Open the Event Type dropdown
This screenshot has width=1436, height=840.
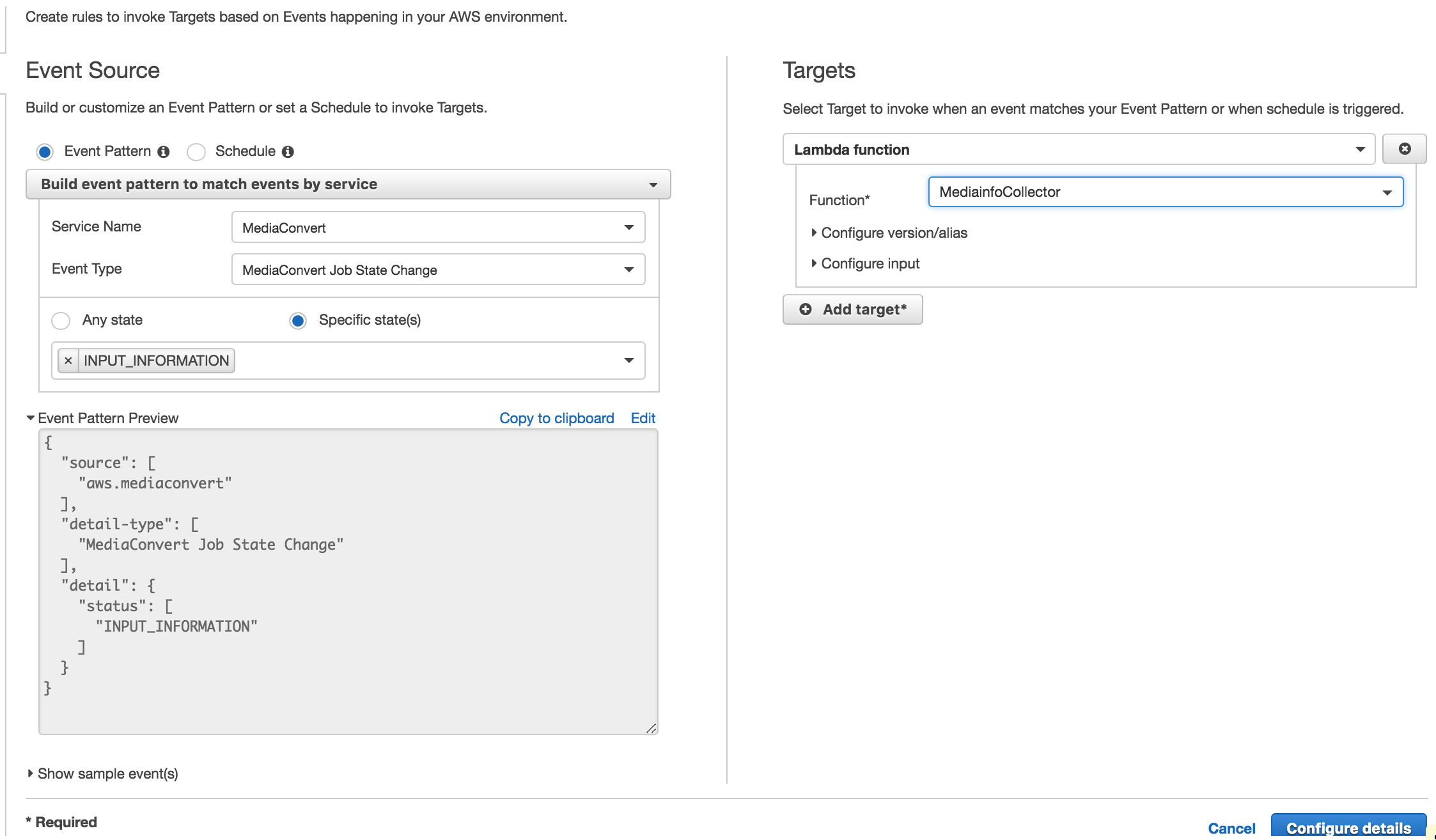point(438,270)
